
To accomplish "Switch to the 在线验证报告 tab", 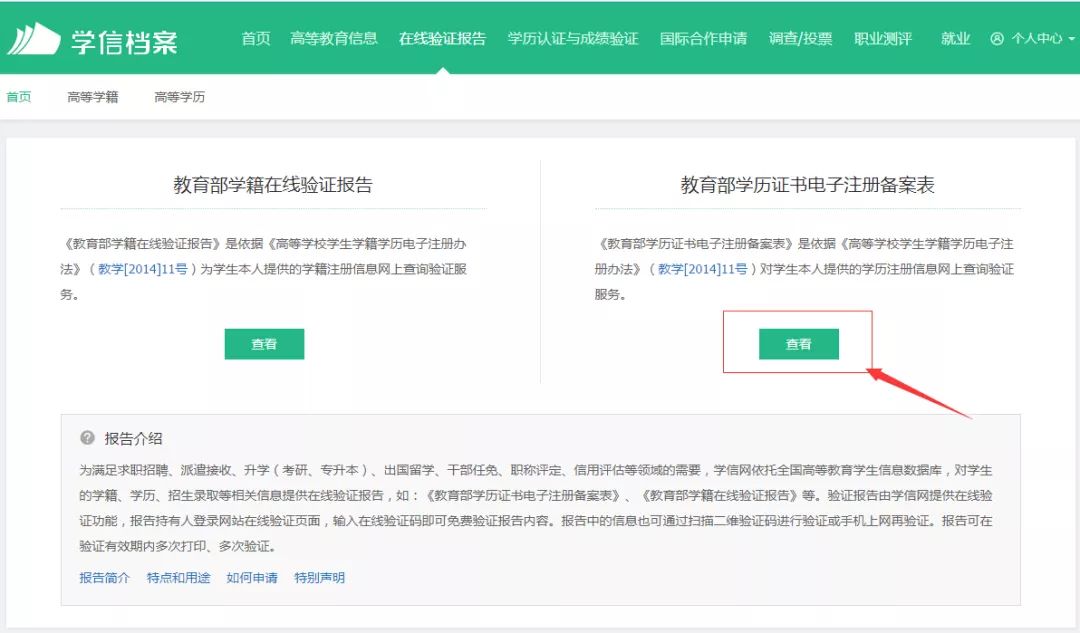I will (444, 39).
